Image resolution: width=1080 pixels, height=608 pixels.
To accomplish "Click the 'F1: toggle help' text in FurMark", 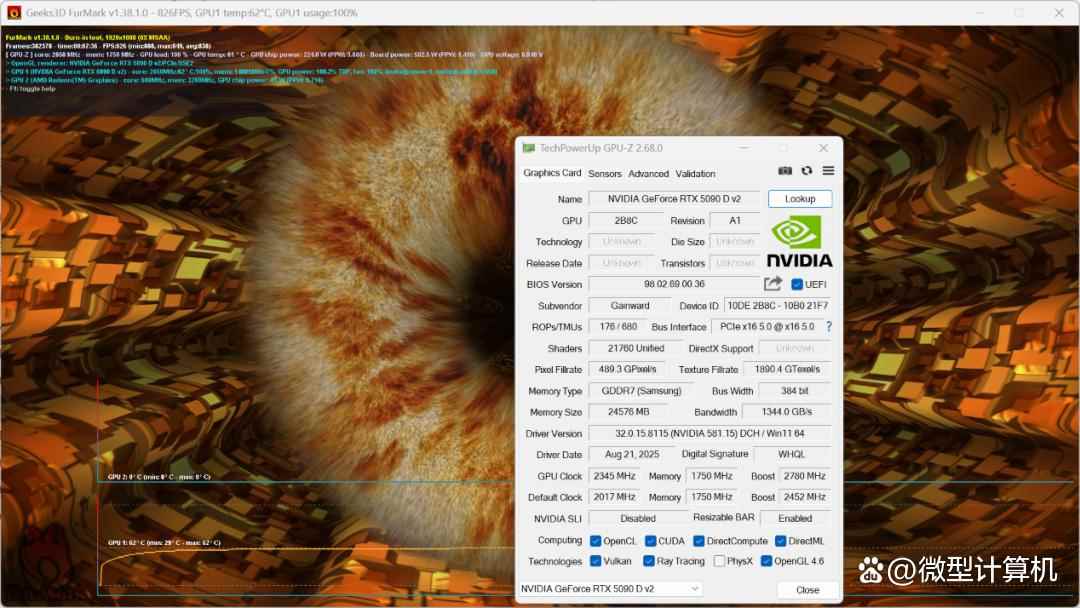I will coord(31,89).
